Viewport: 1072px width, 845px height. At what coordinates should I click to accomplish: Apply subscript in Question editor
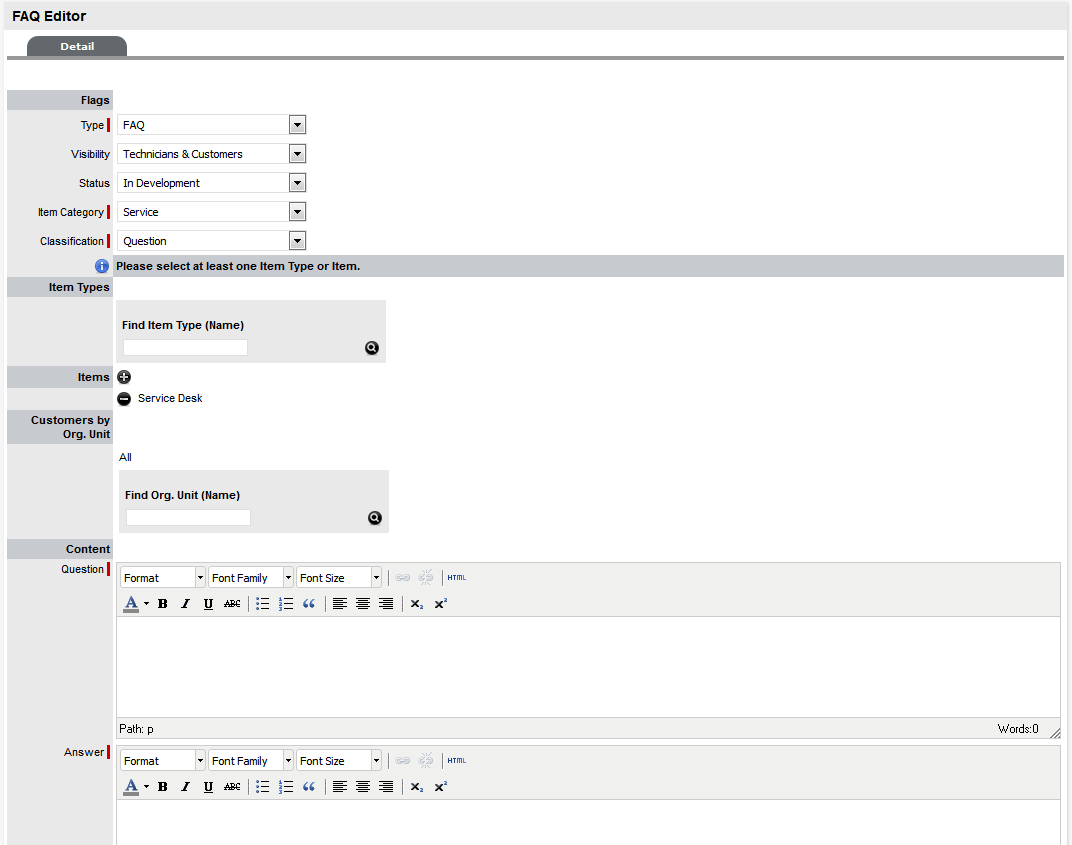pos(417,604)
